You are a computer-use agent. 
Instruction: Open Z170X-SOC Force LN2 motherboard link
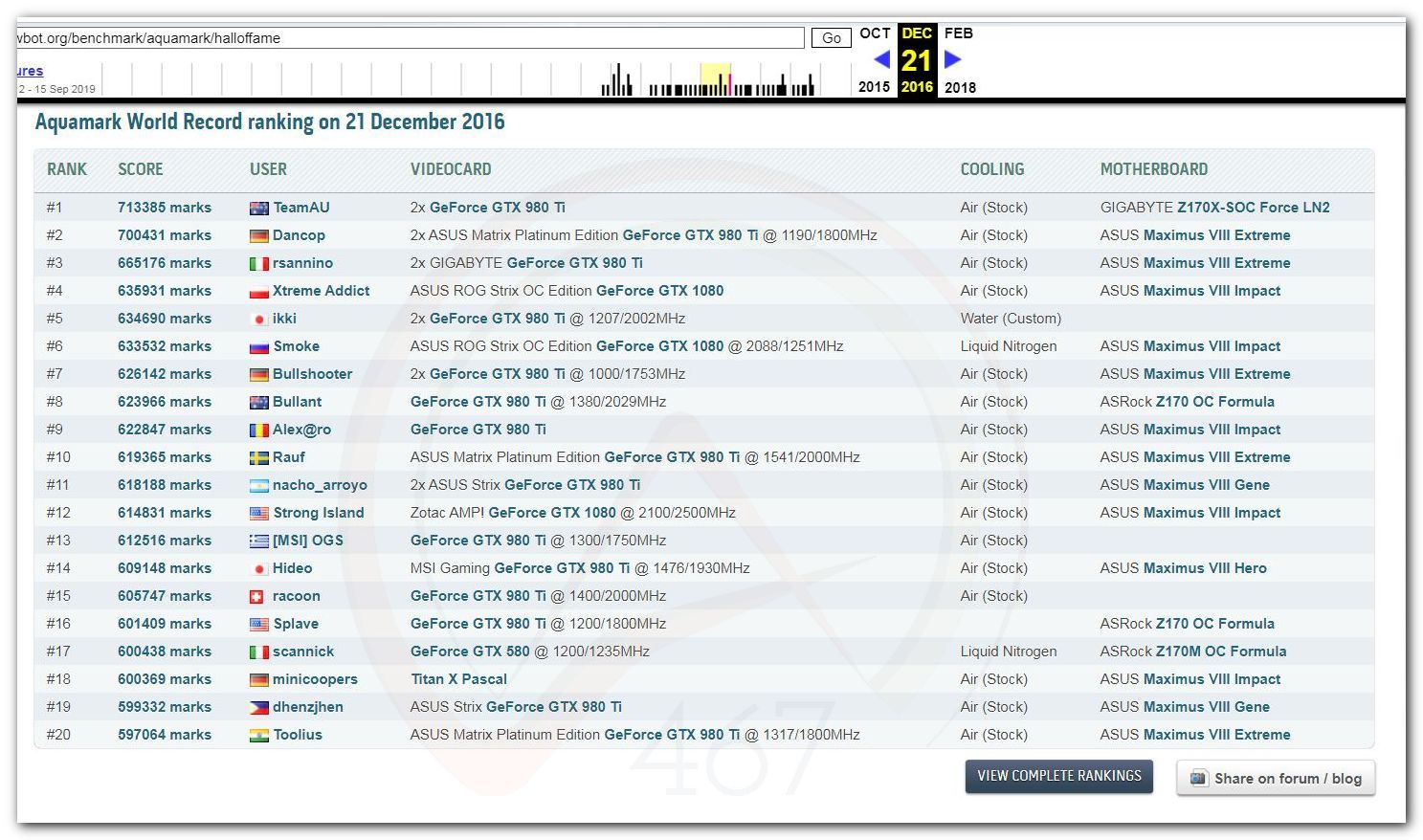click(1253, 208)
